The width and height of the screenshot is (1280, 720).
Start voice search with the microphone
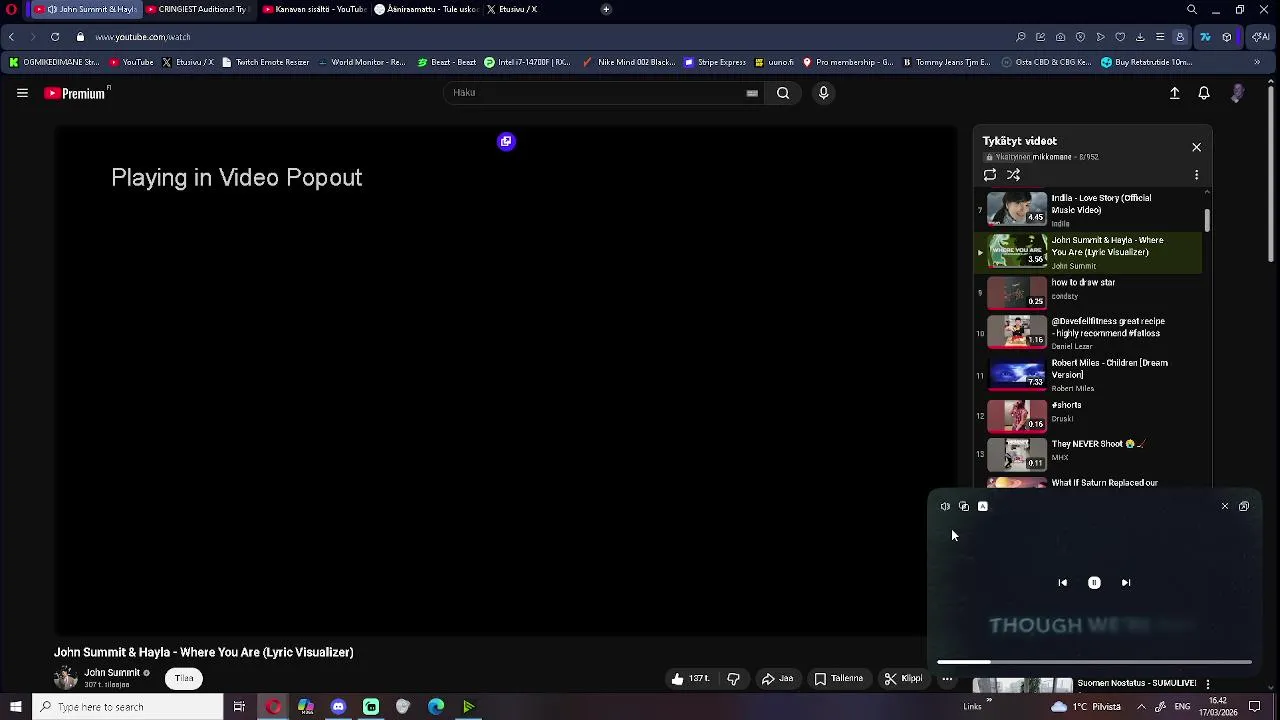click(823, 93)
